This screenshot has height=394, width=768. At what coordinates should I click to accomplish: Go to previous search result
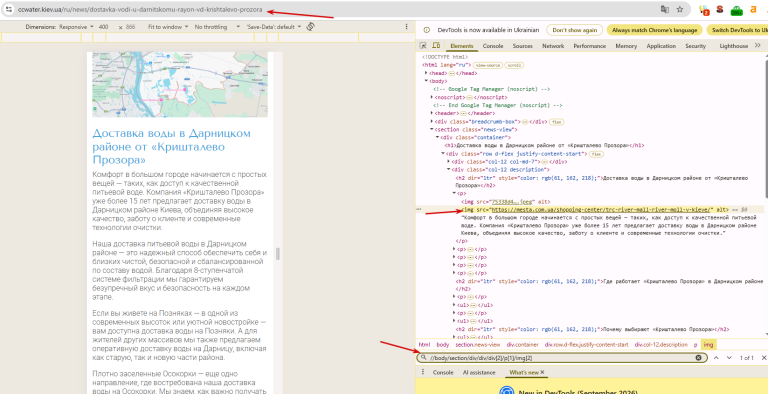click(716, 358)
